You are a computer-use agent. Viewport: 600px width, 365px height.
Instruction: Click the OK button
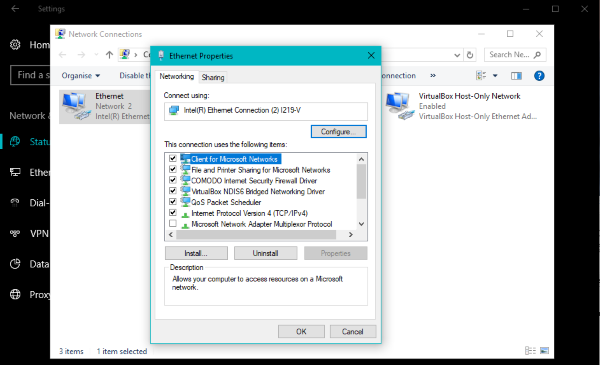[301, 331]
